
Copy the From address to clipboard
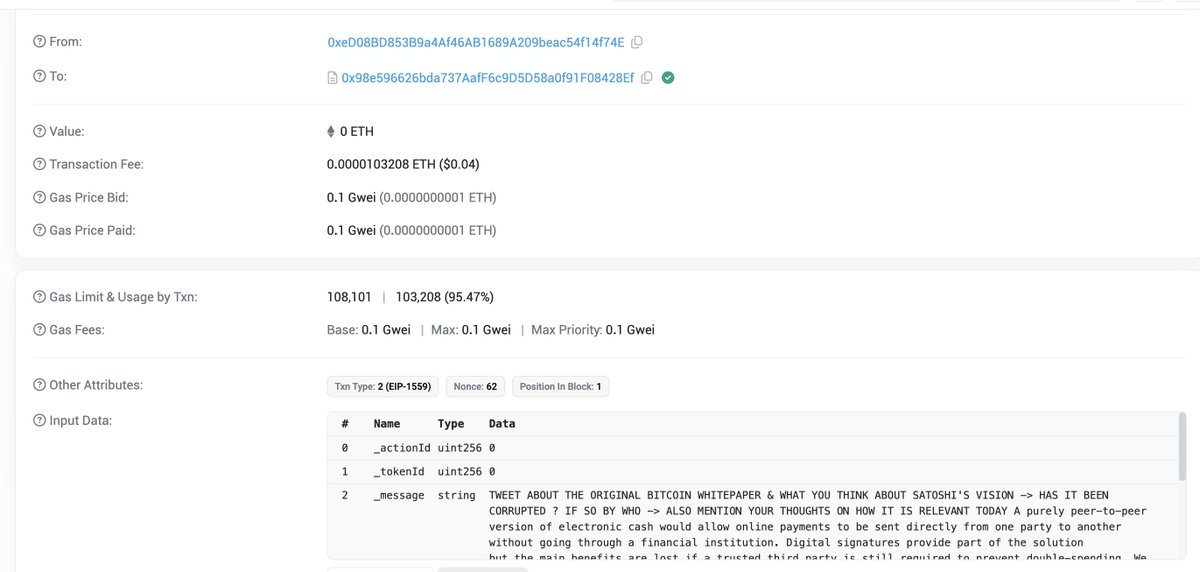point(637,42)
